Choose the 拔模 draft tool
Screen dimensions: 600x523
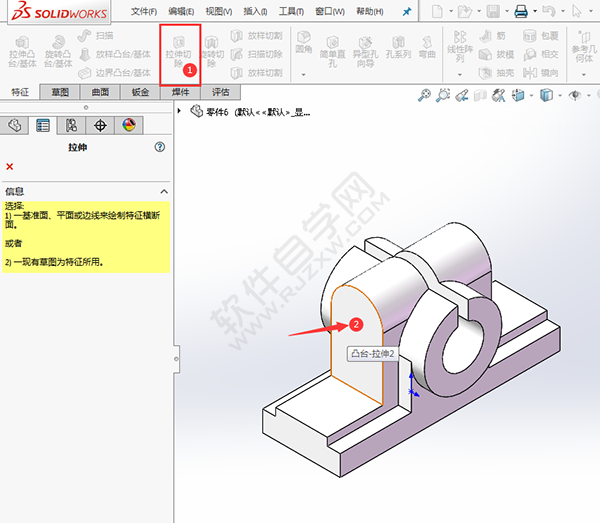tap(496, 54)
